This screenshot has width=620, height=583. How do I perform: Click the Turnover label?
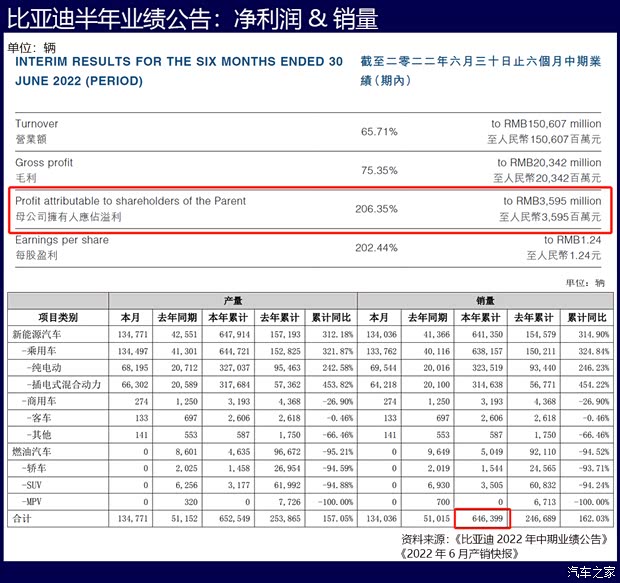(36, 124)
